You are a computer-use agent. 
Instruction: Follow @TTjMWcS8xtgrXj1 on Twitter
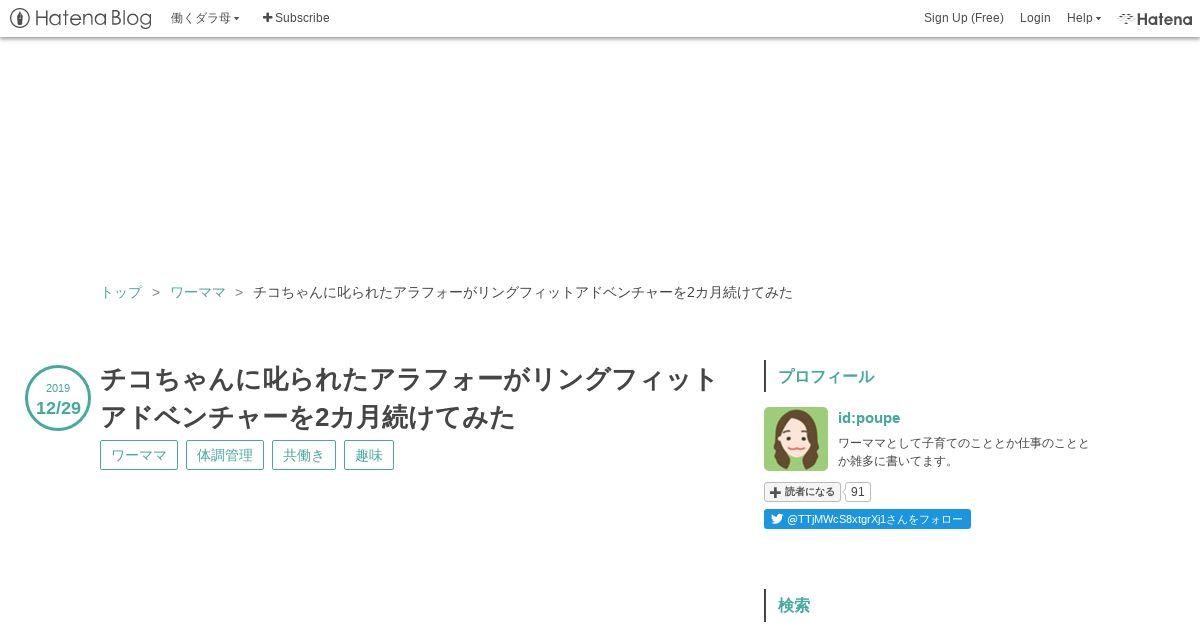[x=867, y=519]
